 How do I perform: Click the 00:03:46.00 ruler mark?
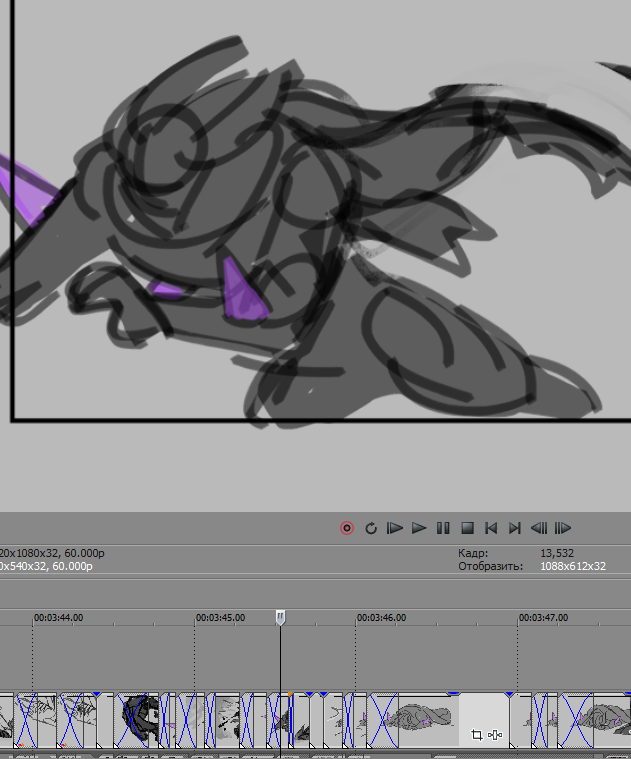382,618
